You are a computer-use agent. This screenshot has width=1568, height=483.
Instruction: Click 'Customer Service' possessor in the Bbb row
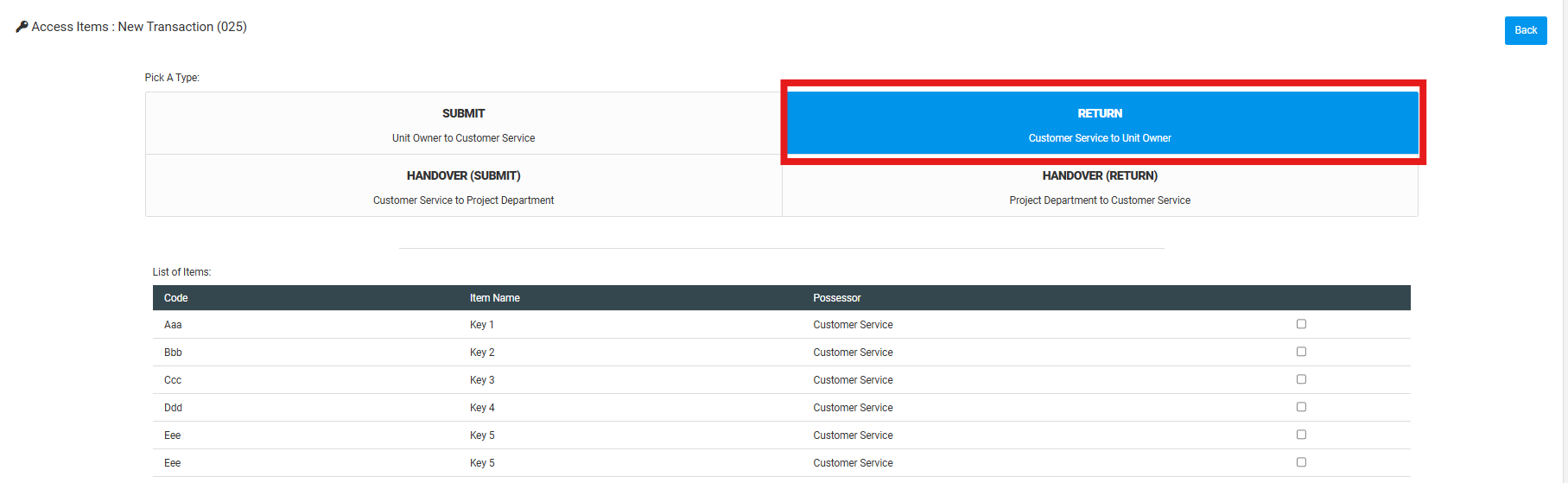(x=853, y=353)
